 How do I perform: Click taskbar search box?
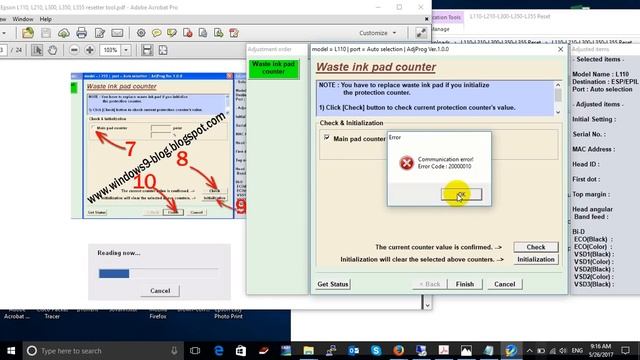(x=102, y=351)
